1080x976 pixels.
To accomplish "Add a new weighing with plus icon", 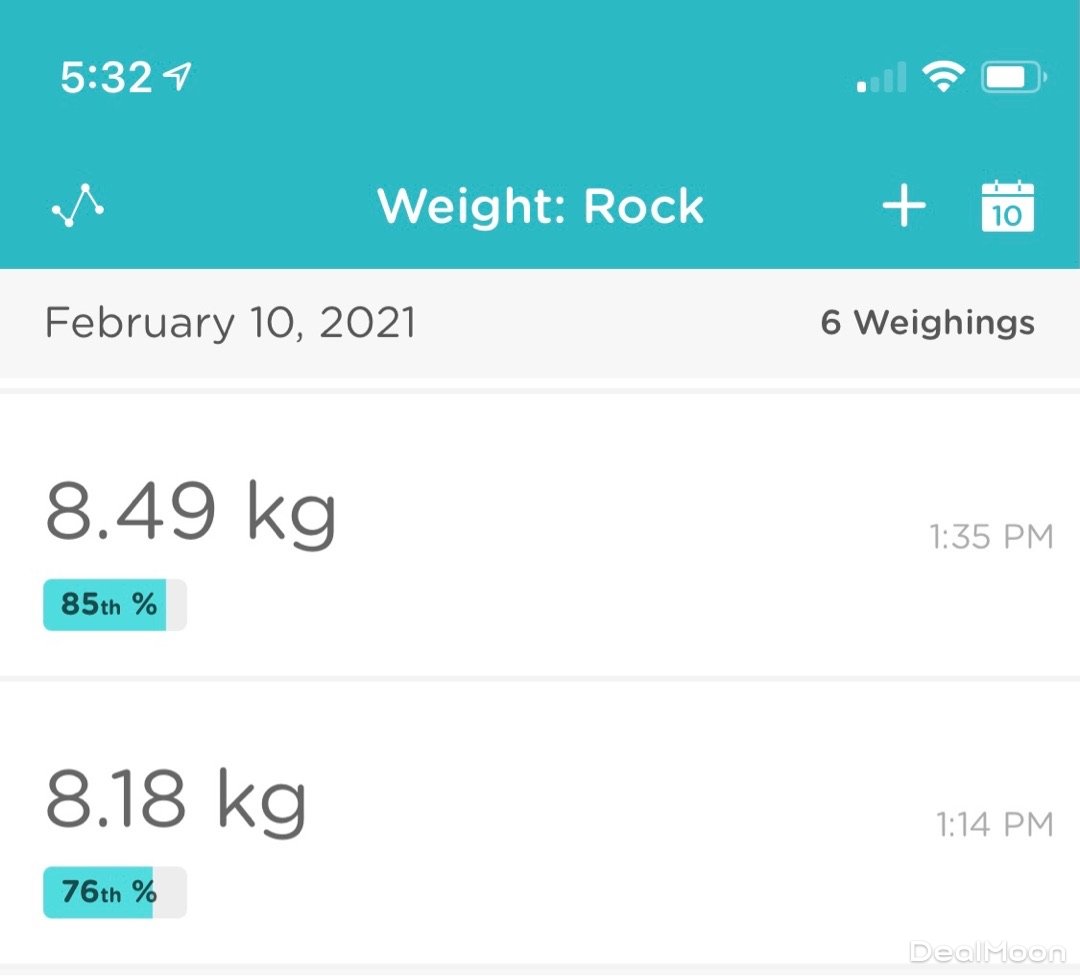I will coord(903,206).
